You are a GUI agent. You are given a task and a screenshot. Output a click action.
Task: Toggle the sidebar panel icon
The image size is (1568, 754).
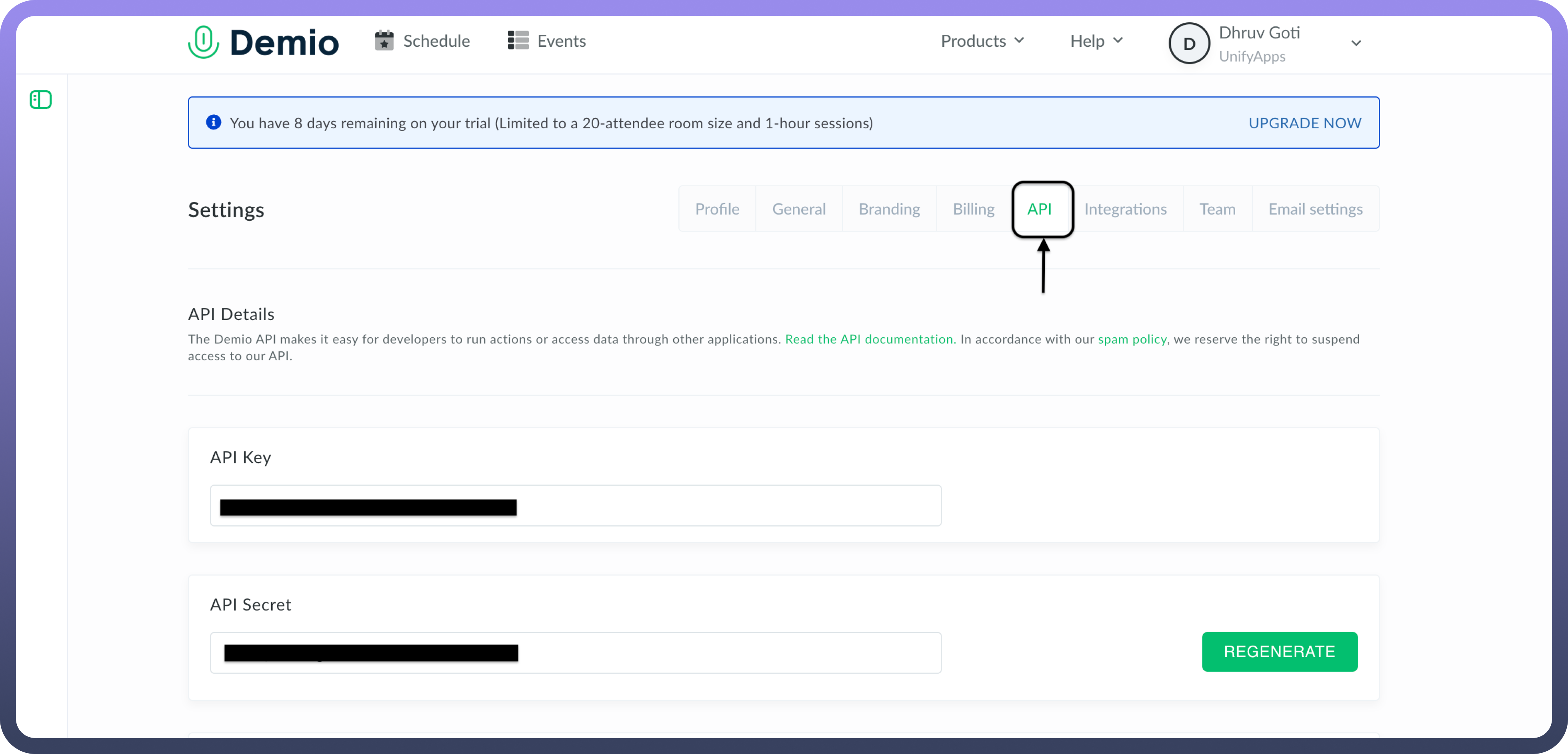41,100
